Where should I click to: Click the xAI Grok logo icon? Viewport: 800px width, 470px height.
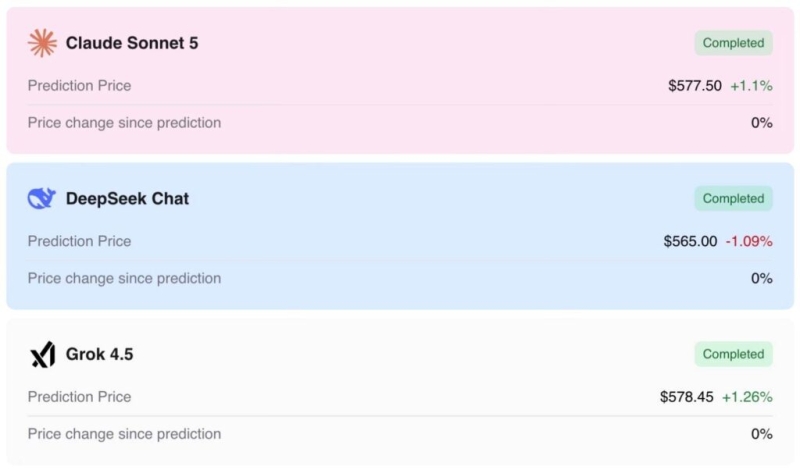point(43,354)
